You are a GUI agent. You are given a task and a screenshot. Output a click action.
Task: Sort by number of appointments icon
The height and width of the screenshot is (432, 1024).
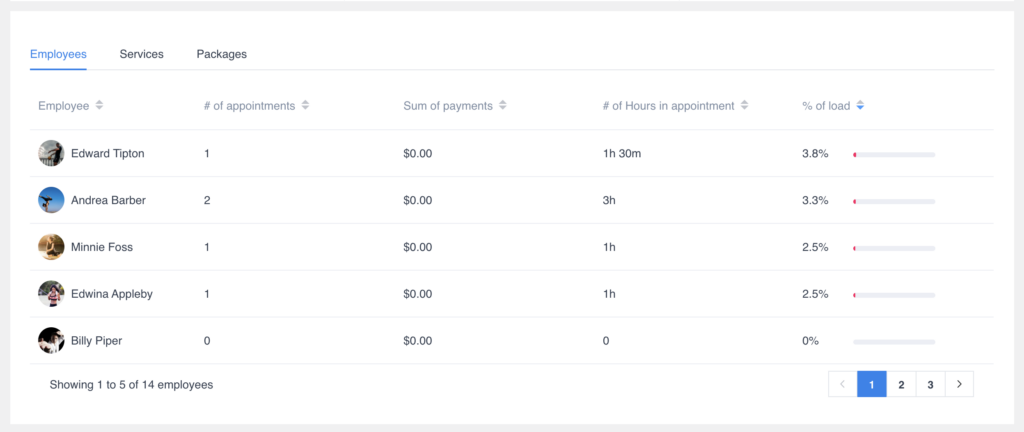pos(305,105)
